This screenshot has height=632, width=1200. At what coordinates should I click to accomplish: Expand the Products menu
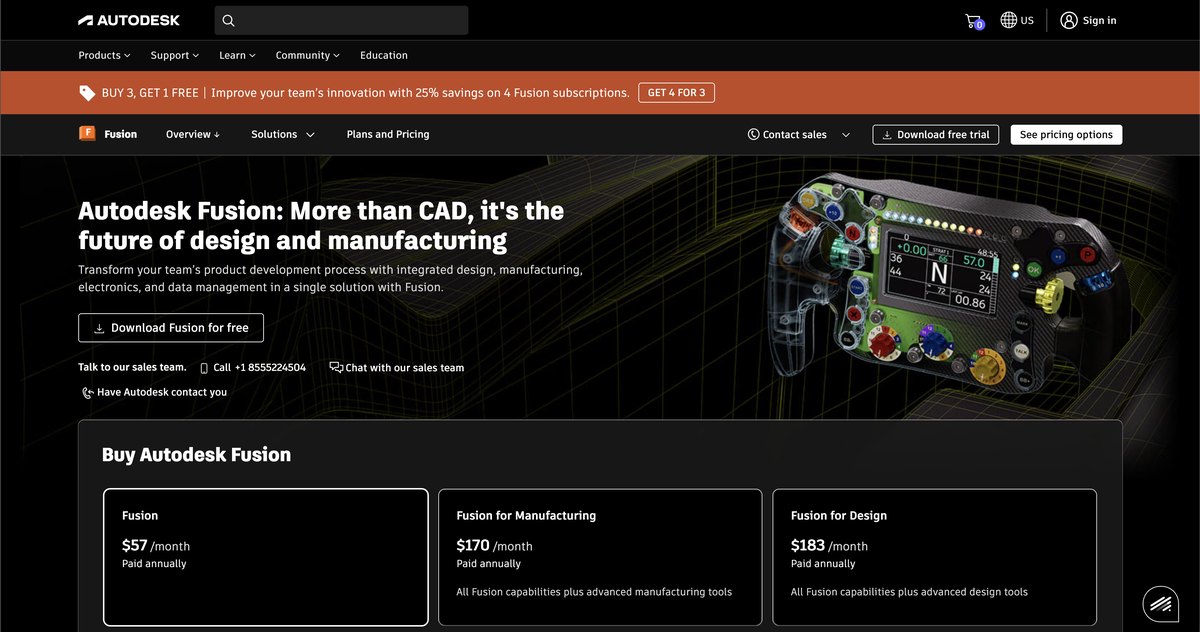[104, 55]
